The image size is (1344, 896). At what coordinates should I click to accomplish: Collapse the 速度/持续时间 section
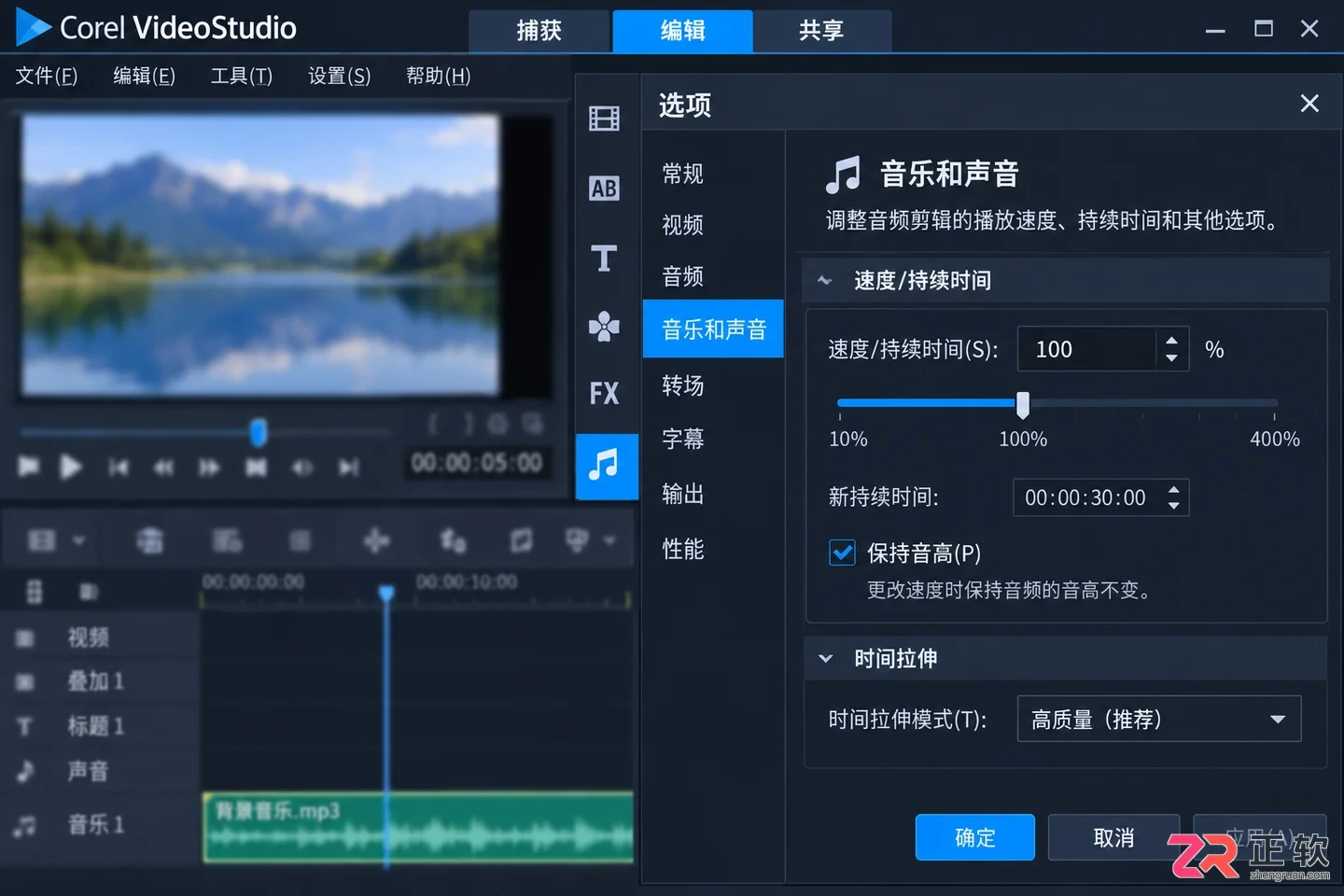click(x=825, y=280)
